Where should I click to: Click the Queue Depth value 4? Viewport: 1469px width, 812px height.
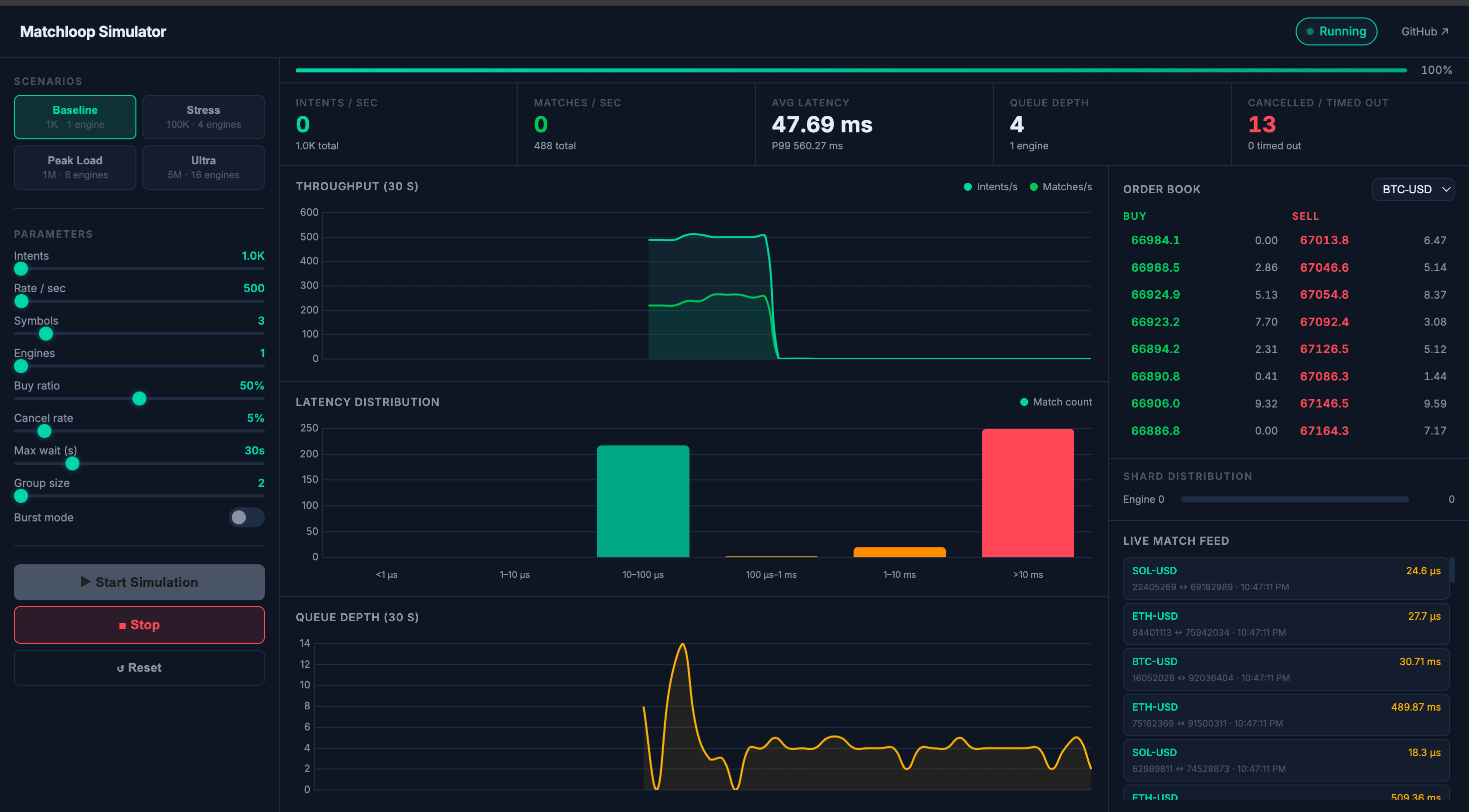pyautogui.click(x=1016, y=124)
